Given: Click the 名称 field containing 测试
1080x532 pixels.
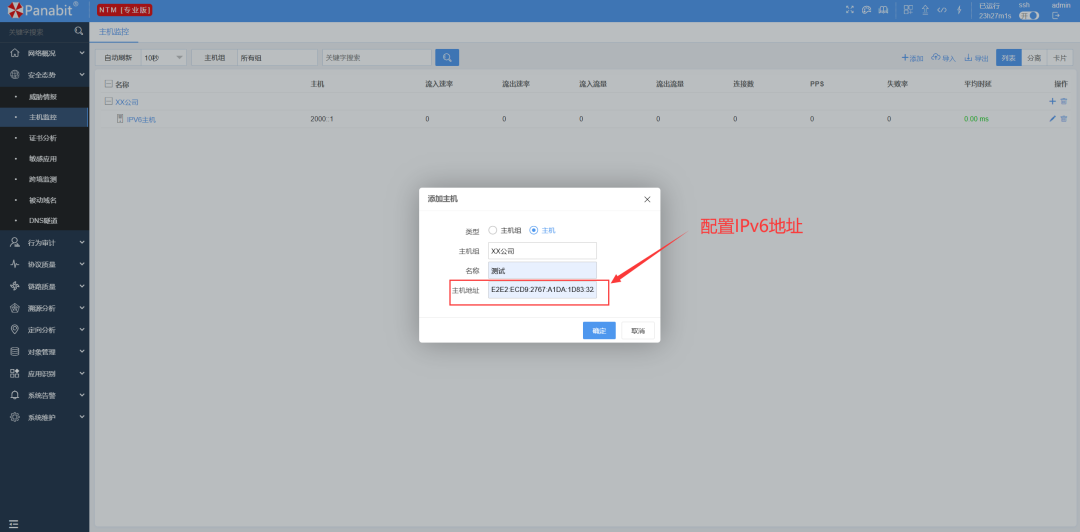Looking at the screenshot, I should pyautogui.click(x=543, y=271).
